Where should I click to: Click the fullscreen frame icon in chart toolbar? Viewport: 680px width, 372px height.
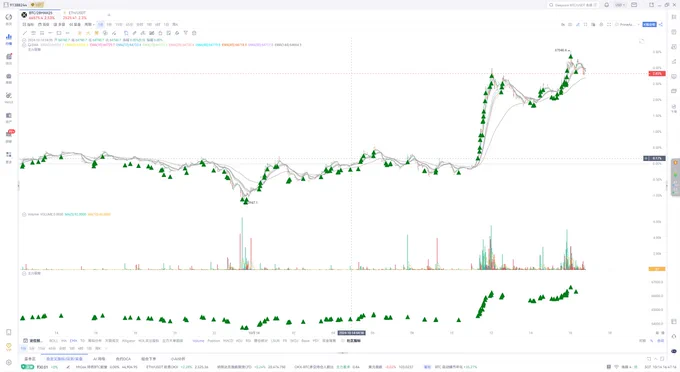click(609, 25)
